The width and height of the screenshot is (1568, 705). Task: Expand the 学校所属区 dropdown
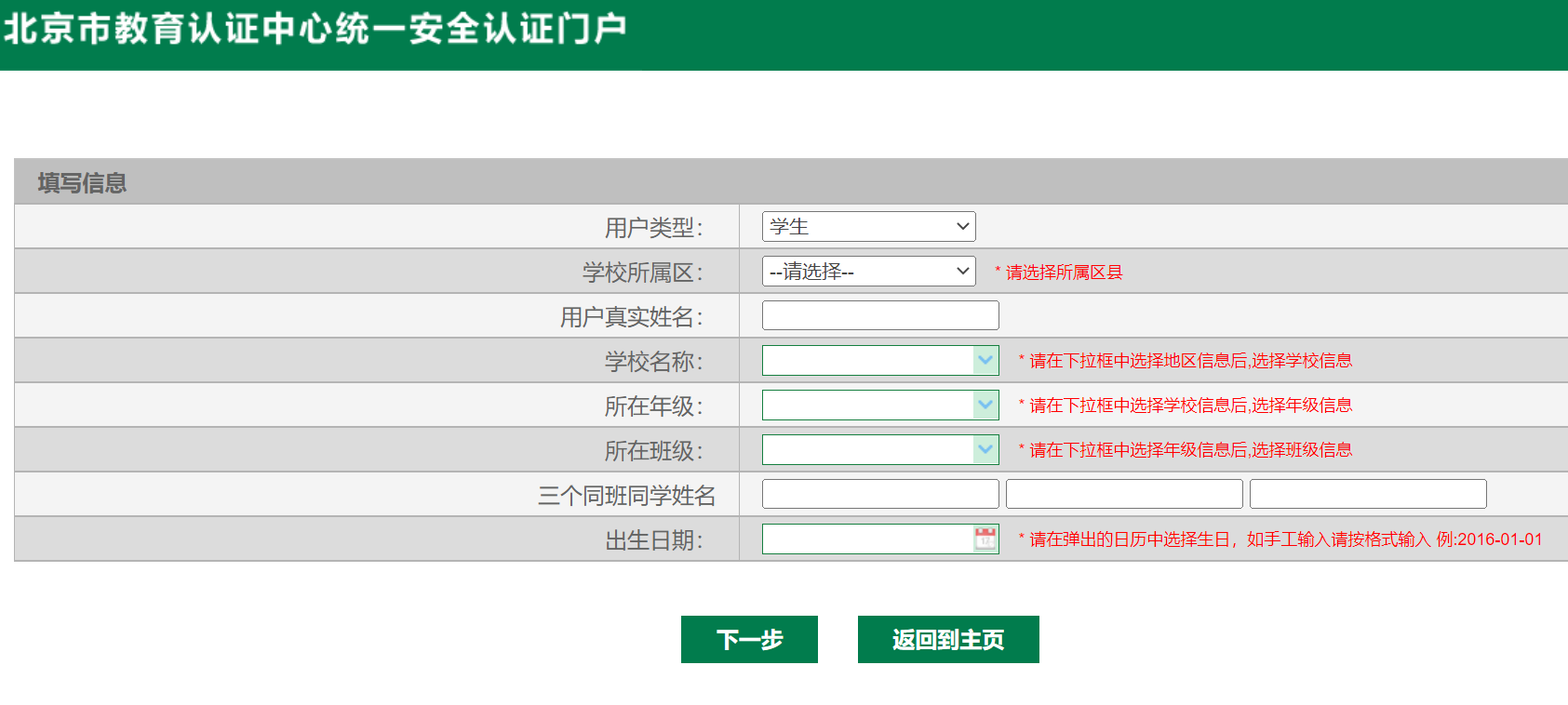868,271
